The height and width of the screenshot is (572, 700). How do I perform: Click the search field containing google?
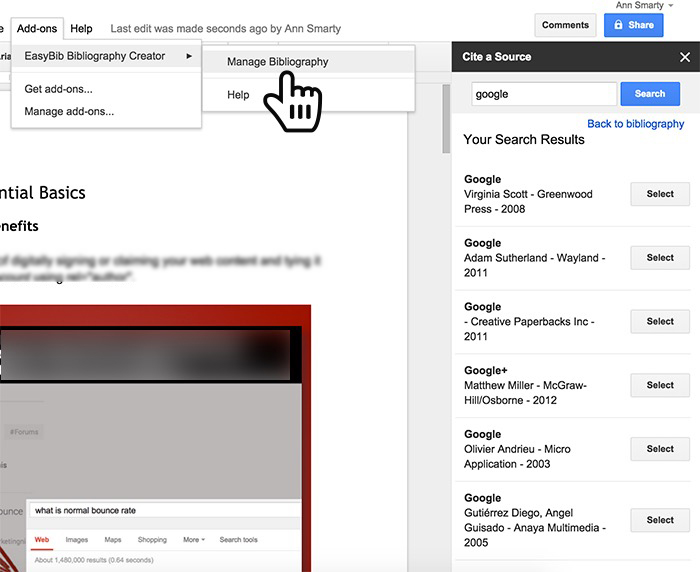[544, 94]
